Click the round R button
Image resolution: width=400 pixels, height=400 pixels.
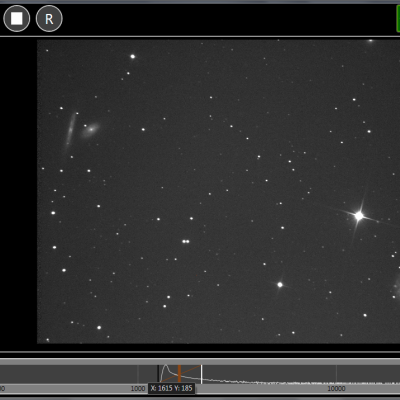click(x=49, y=19)
